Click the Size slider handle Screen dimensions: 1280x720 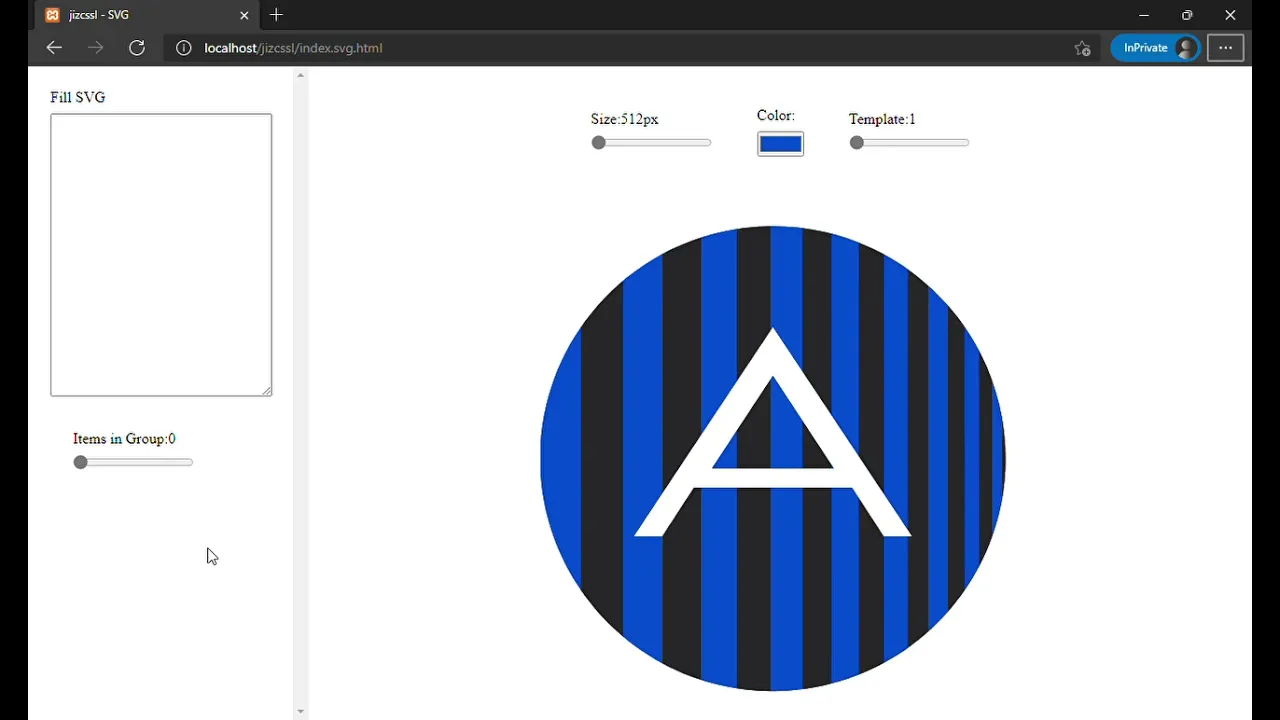pos(598,142)
